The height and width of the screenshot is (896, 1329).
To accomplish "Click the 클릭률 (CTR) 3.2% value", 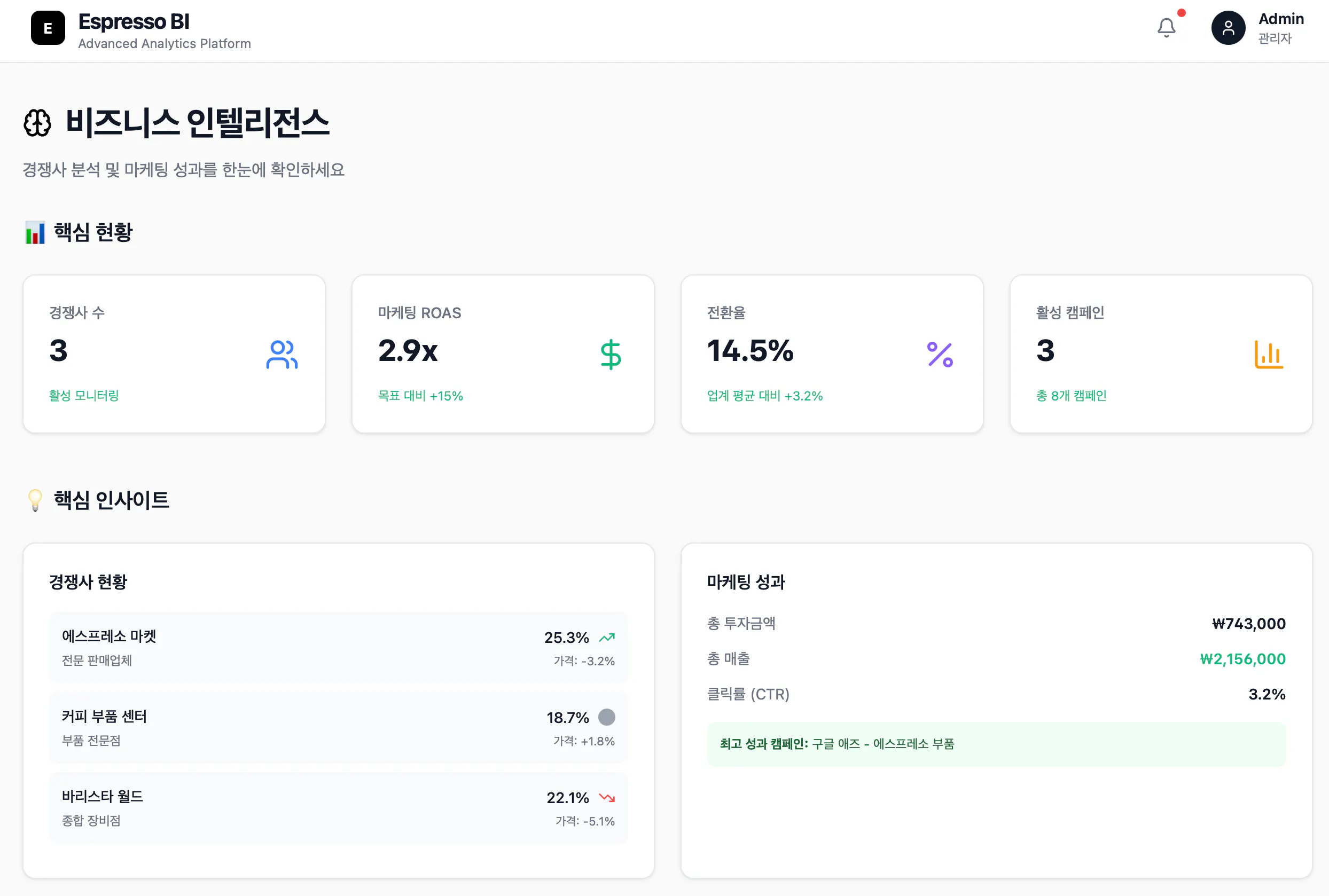I will point(1270,694).
